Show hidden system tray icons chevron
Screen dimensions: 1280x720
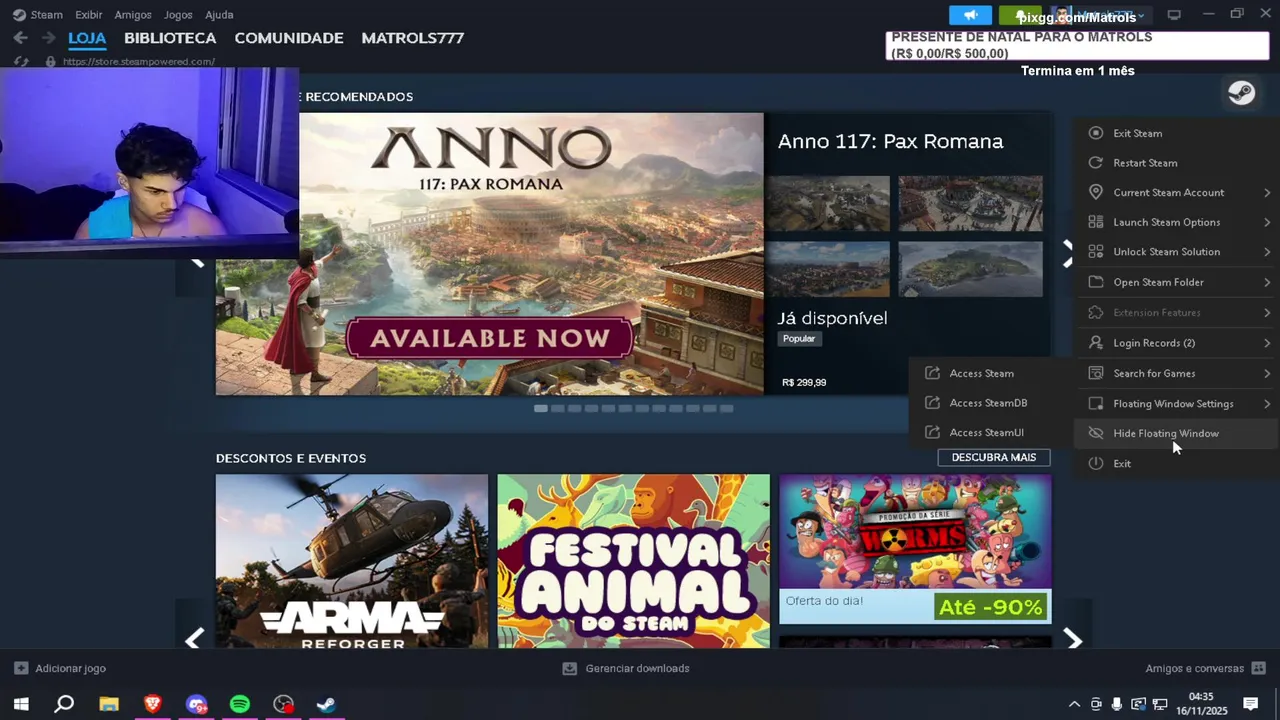coord(1074,704)
